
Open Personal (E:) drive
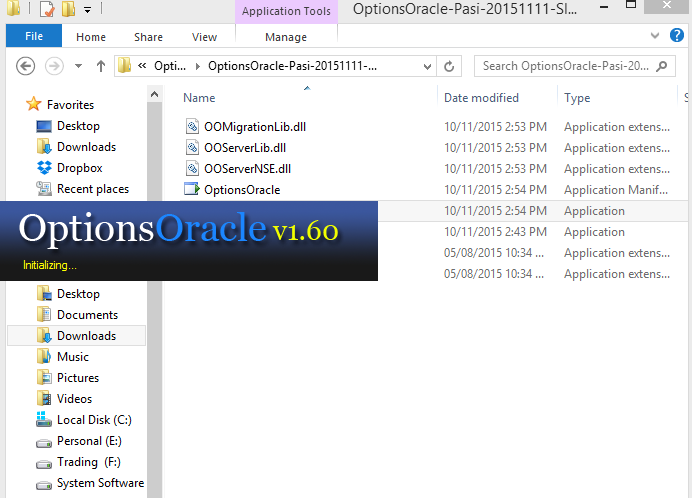point(89,441)
